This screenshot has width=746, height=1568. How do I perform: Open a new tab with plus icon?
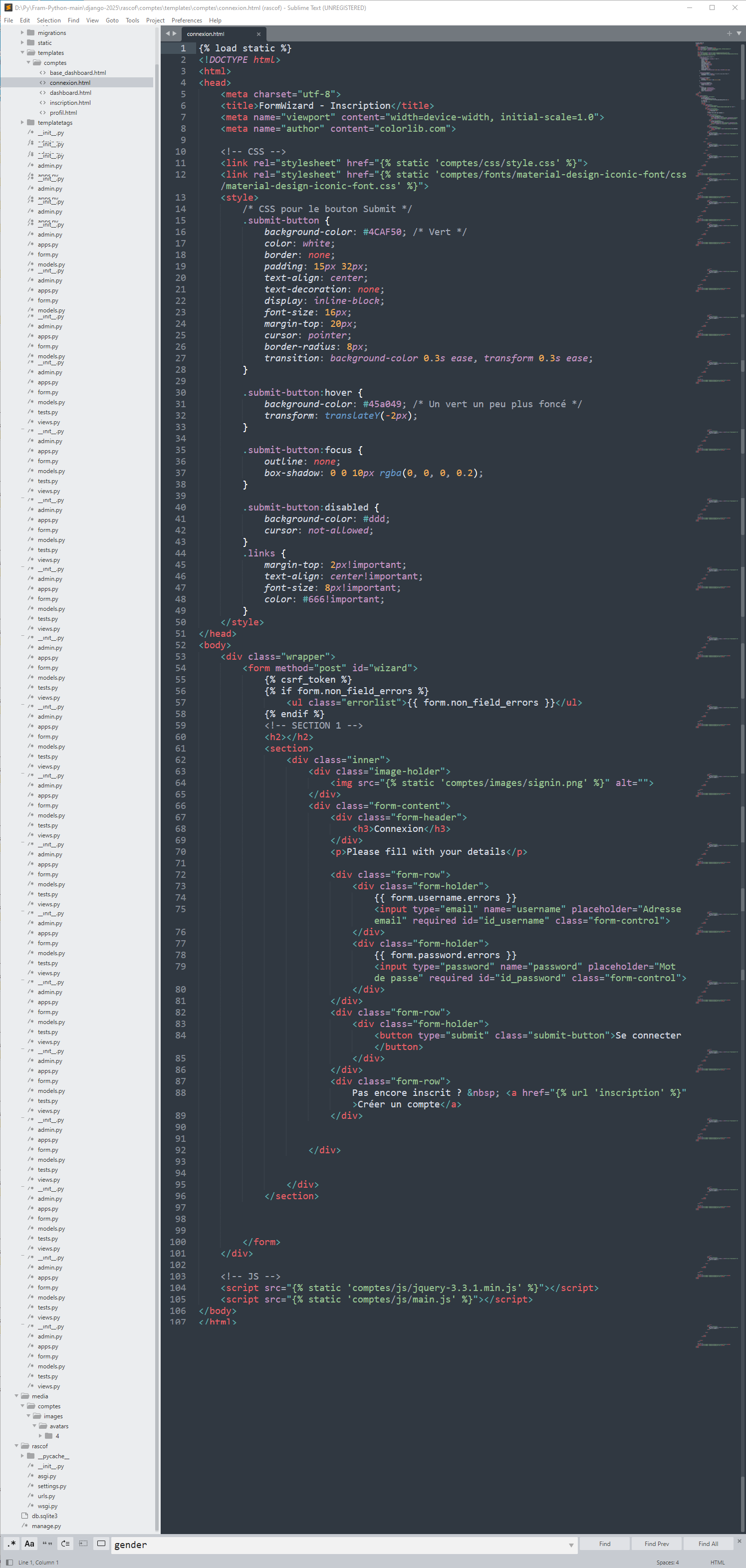[x=730, y=33]
